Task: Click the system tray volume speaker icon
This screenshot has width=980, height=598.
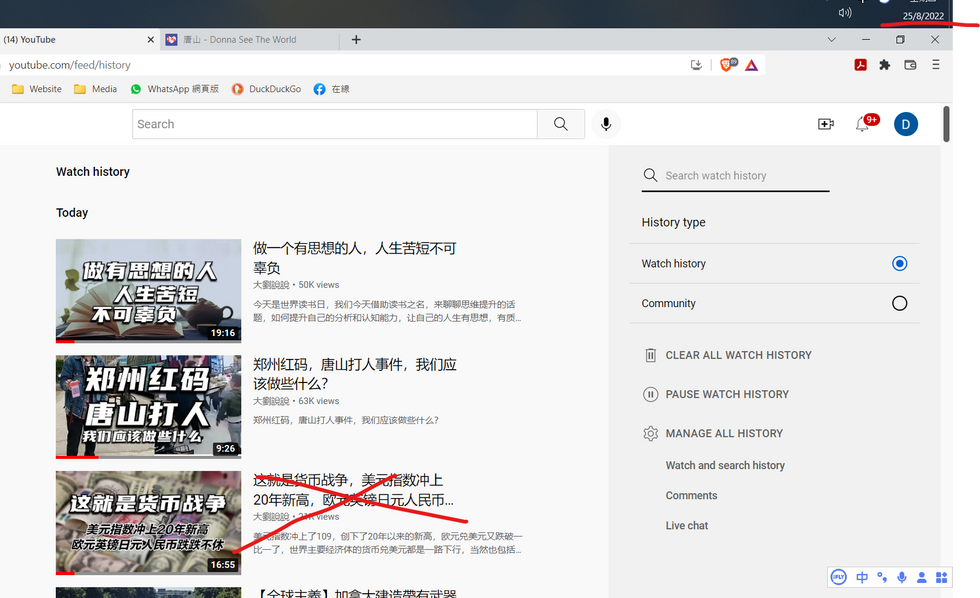Action: coord(845,12)
